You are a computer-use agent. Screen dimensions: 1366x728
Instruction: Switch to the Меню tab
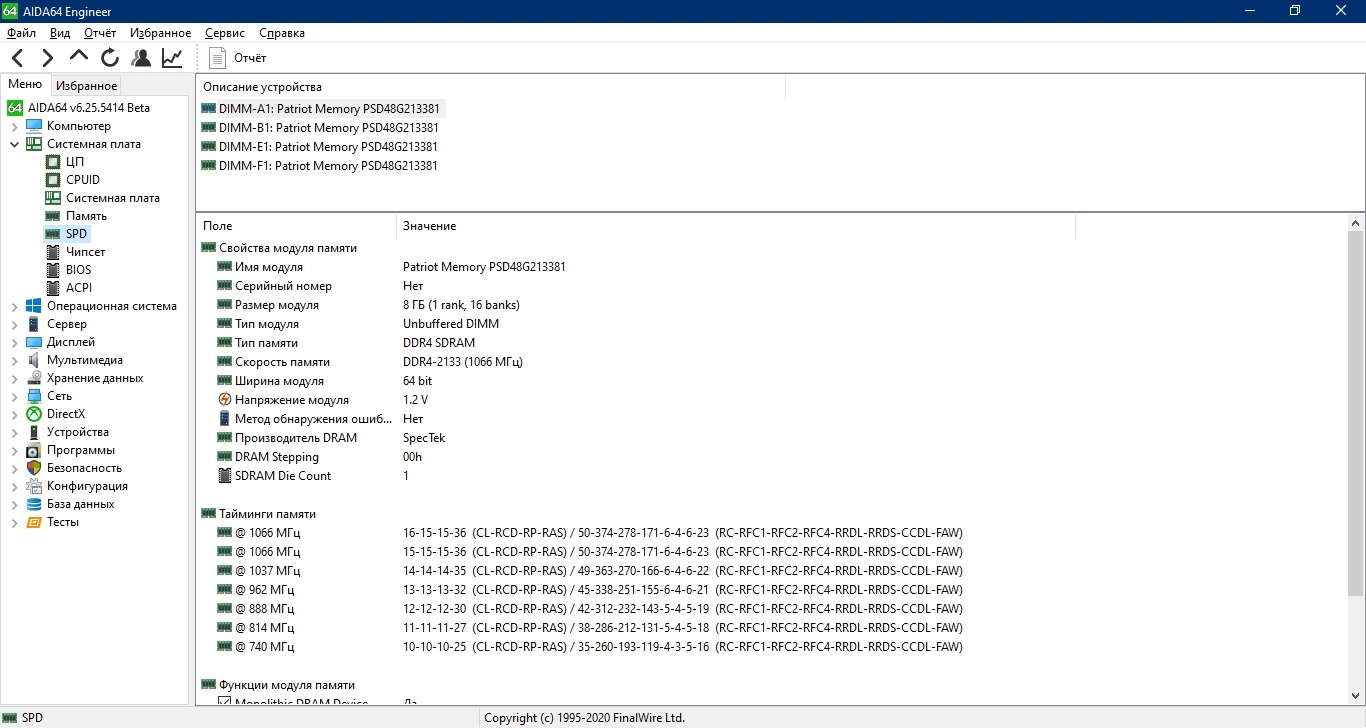[x=25, y=85]
